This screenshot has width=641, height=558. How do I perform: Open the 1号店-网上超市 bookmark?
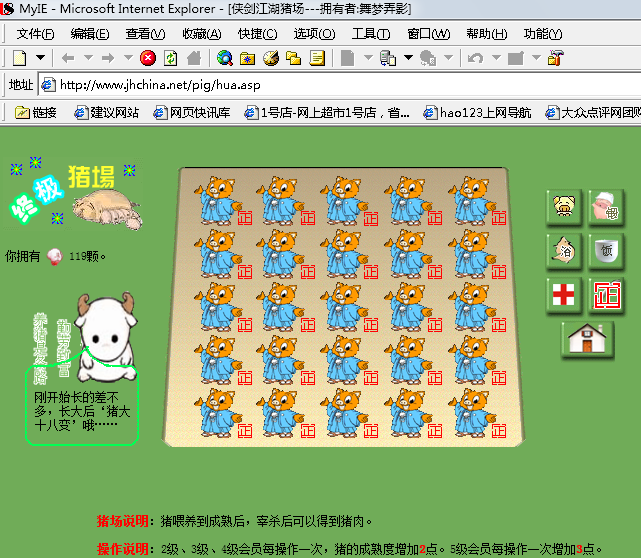pos(327,112)
